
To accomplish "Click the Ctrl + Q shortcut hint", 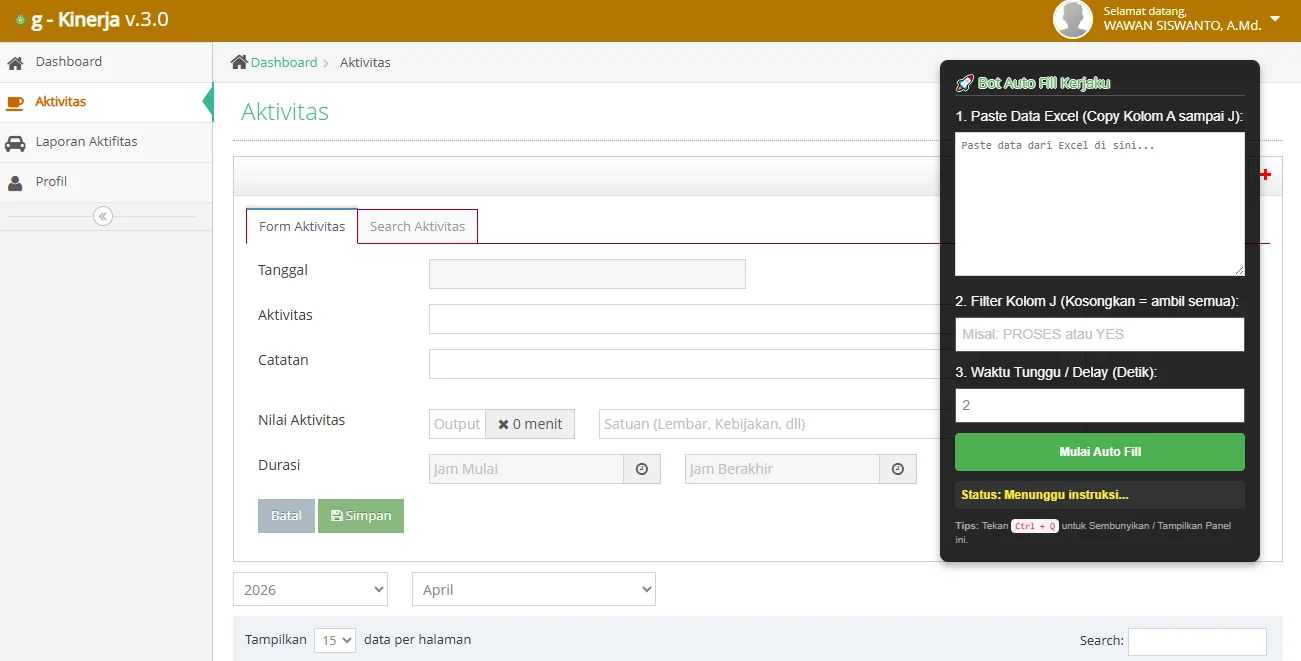I will pyautogui.click(x=1034, y=526).
